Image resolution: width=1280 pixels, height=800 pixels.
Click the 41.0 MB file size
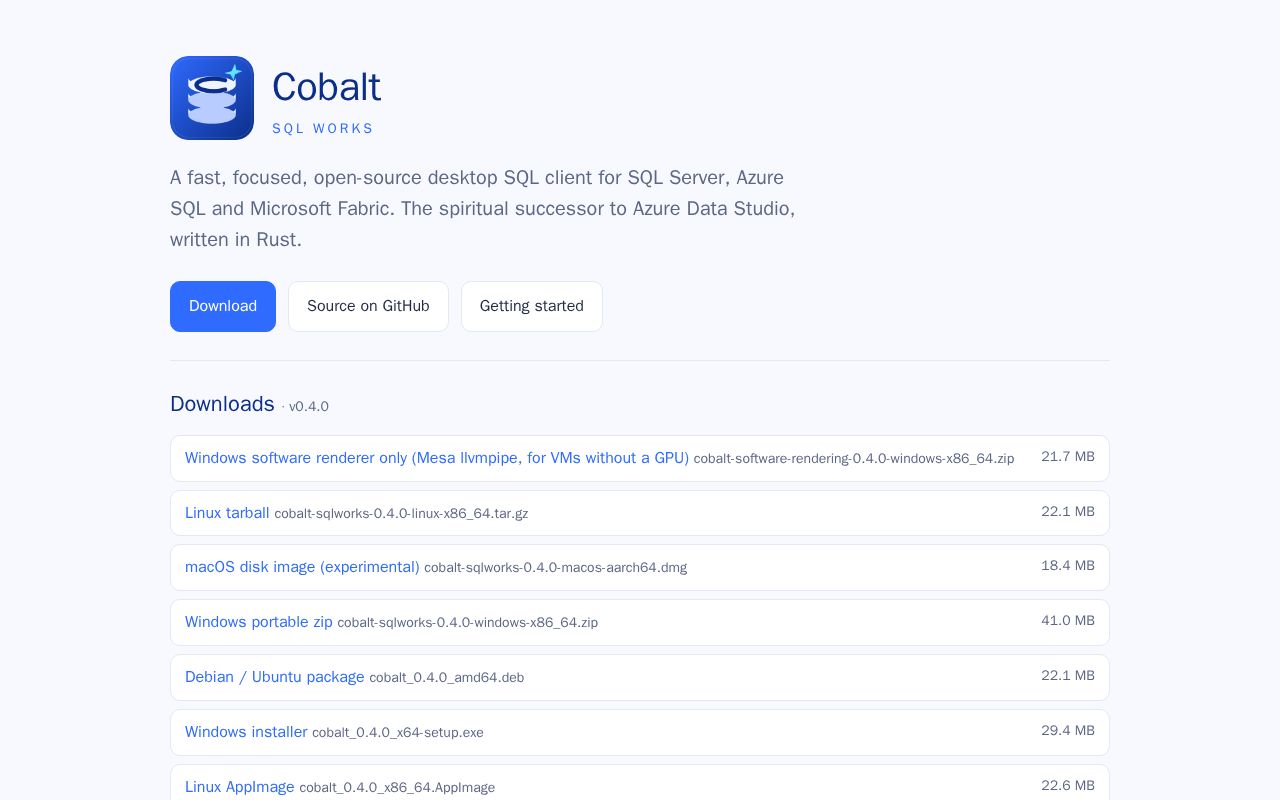[x=1068, y=621]
